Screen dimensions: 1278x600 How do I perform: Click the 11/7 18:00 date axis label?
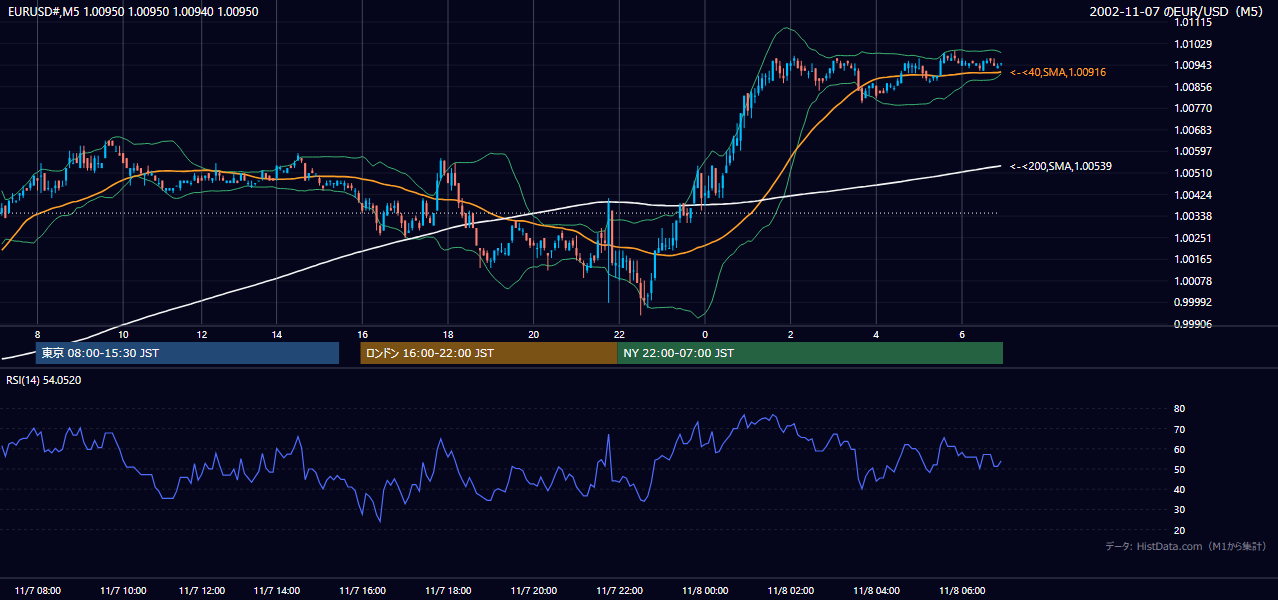448,591
